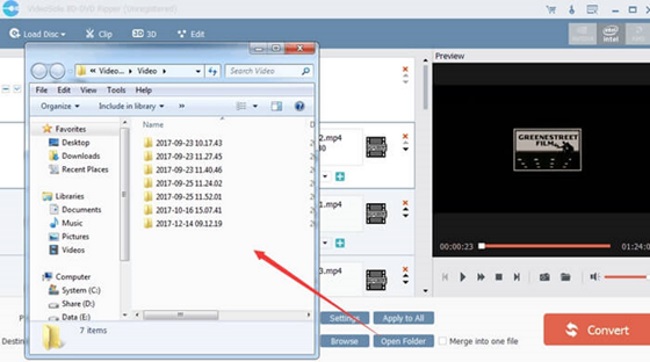Open Recent Places in Favorites
The image size is (650, 362).
tap(79, 169)
